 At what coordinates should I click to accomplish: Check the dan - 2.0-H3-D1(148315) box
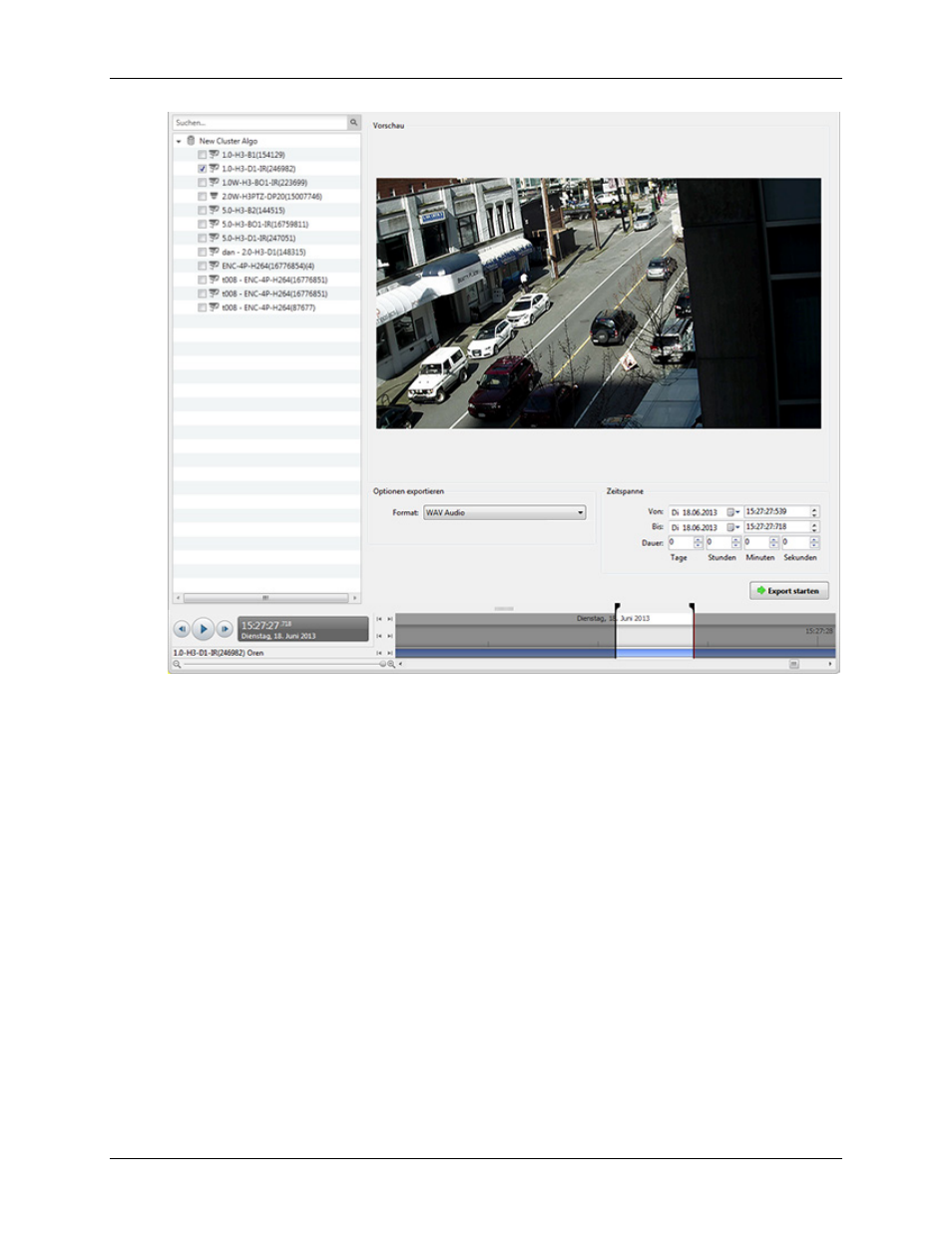[x=203, y=253]
